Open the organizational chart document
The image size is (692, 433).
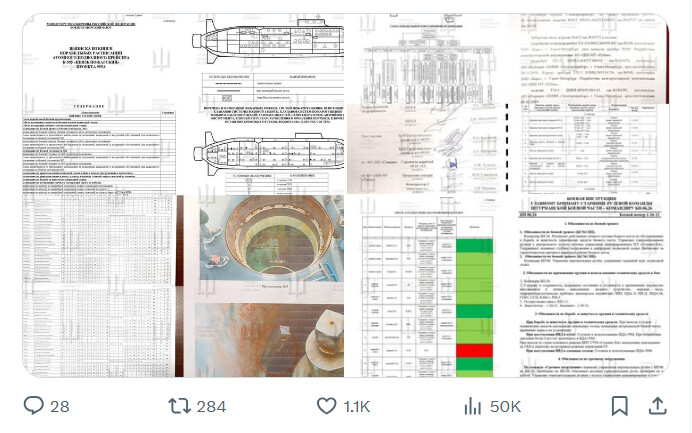pos(426,59)
